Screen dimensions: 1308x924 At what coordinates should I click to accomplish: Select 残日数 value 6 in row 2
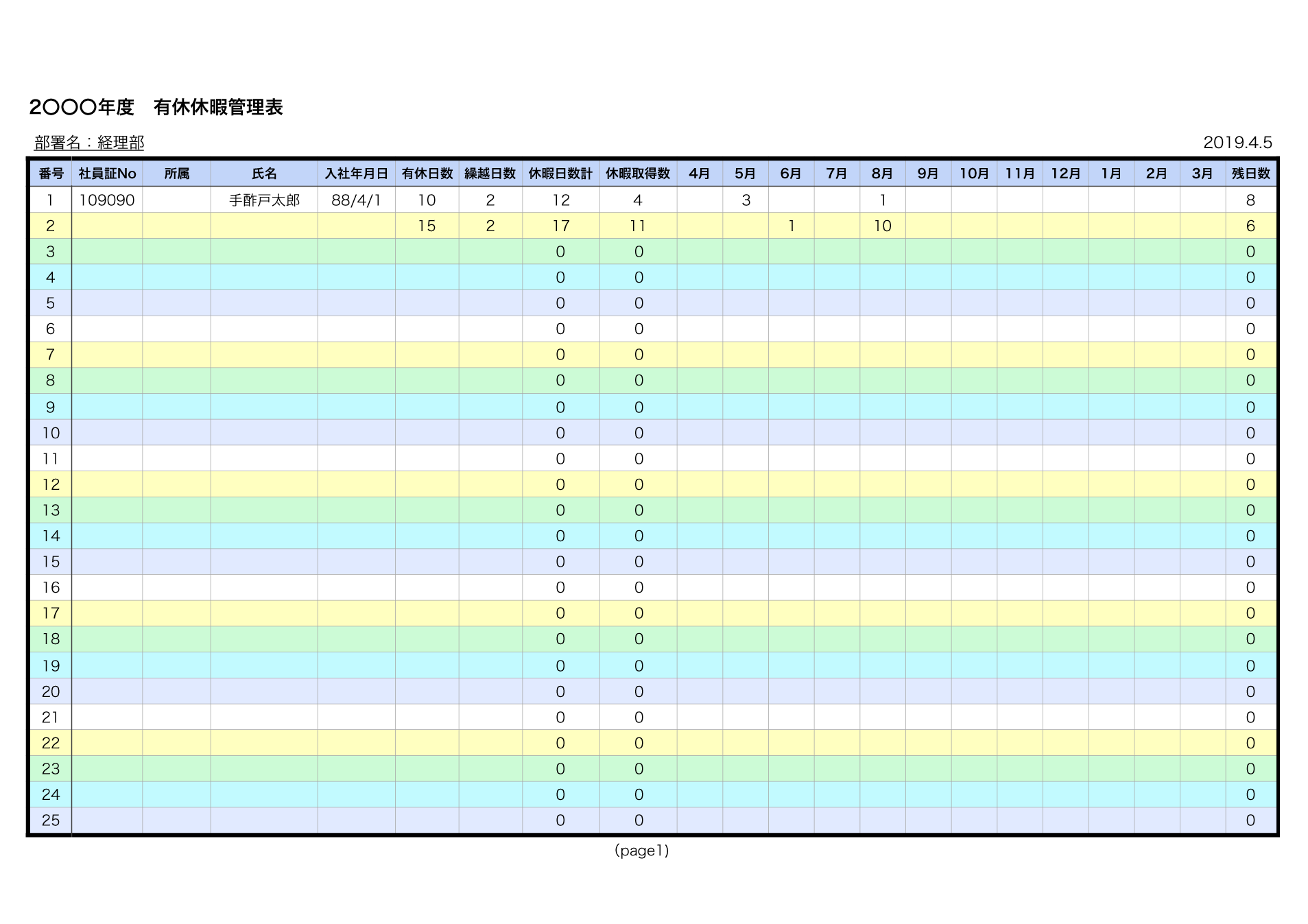coord(1250,226)
